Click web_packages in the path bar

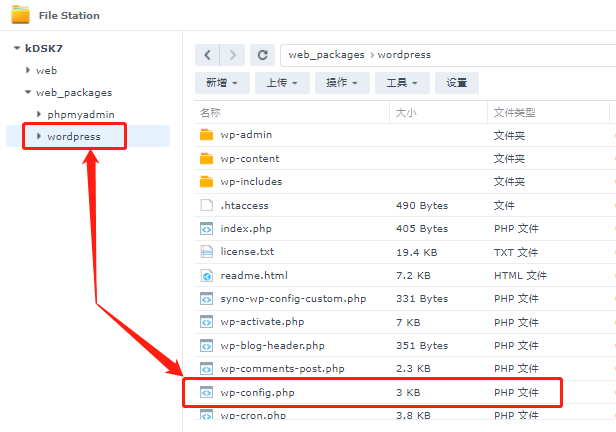pyautogui.click(x=326, y=55)
